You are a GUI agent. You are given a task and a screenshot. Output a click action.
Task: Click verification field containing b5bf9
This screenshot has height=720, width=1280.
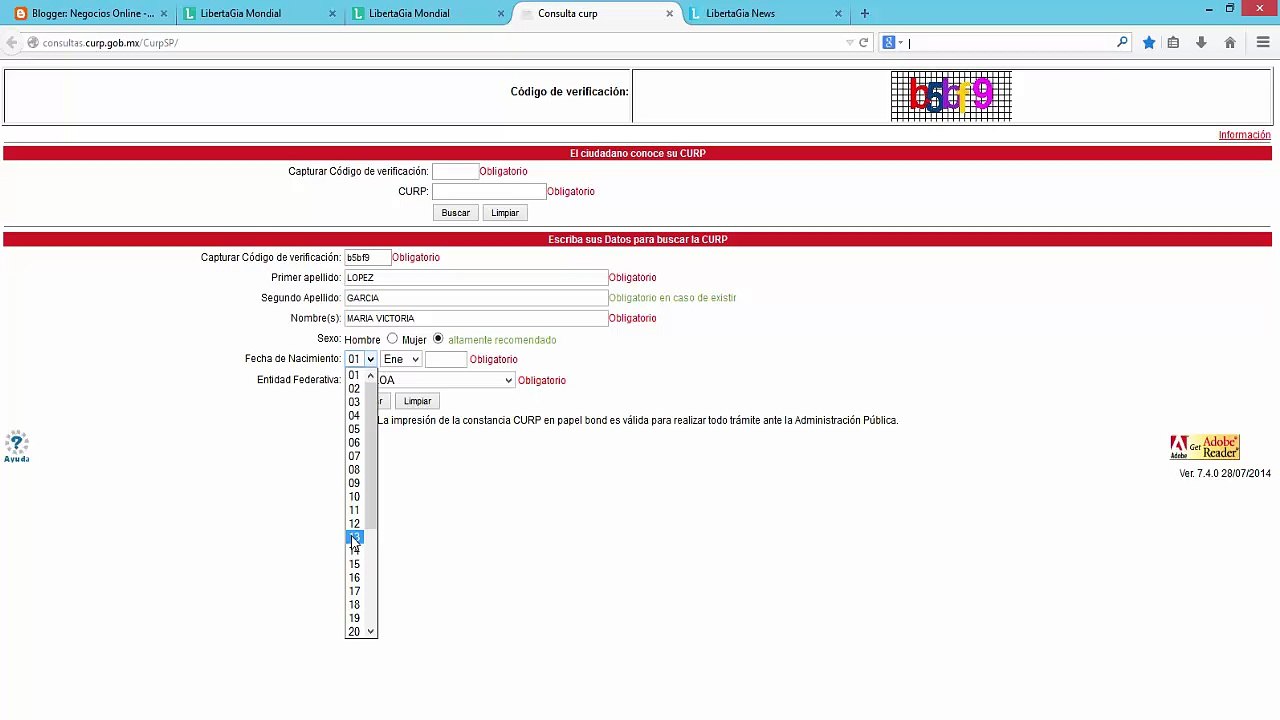(x=367, y=257)
